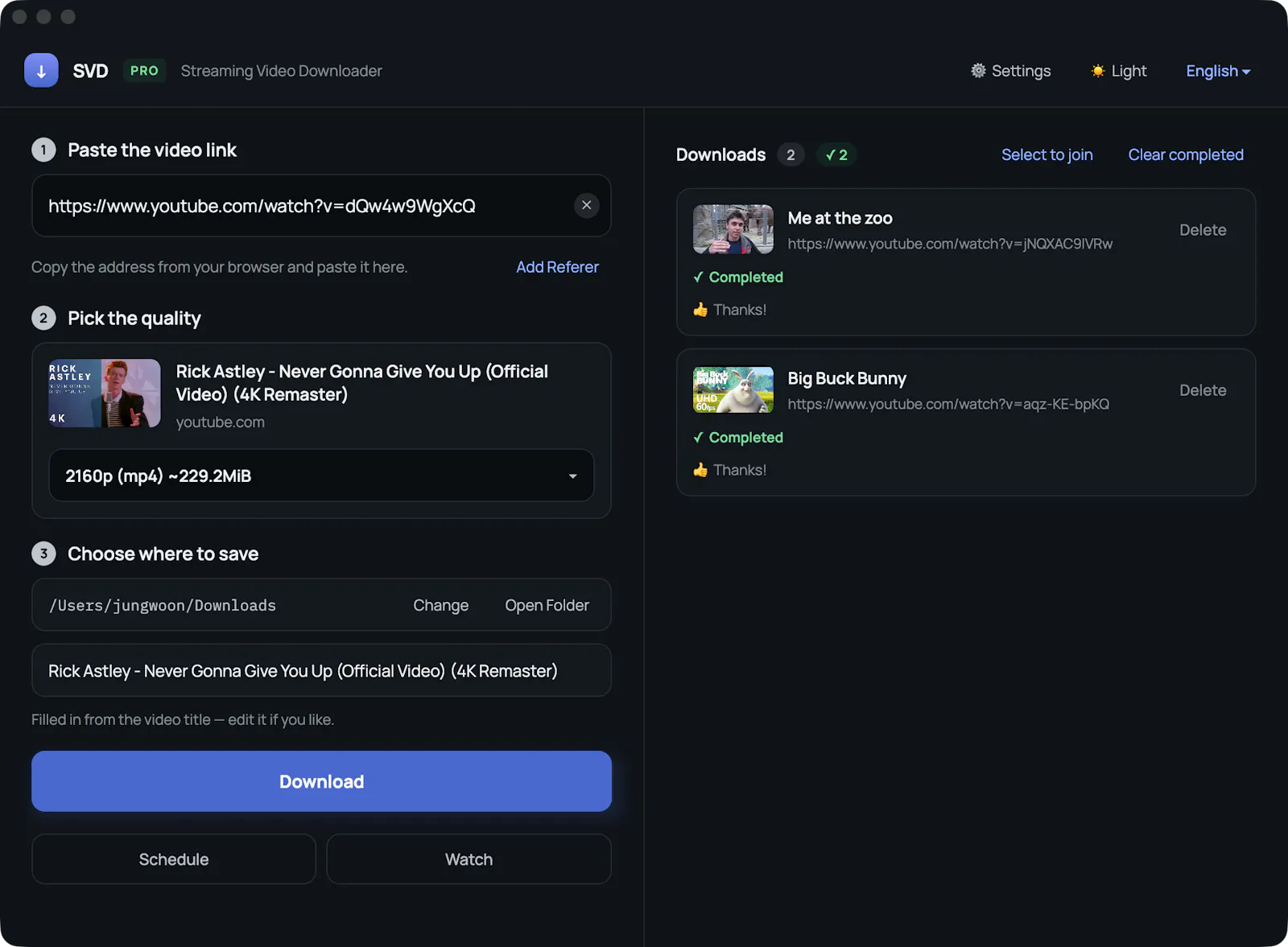1288x947 pixels.
Task: Click Change to pick save folder
Action: [440, 605]
